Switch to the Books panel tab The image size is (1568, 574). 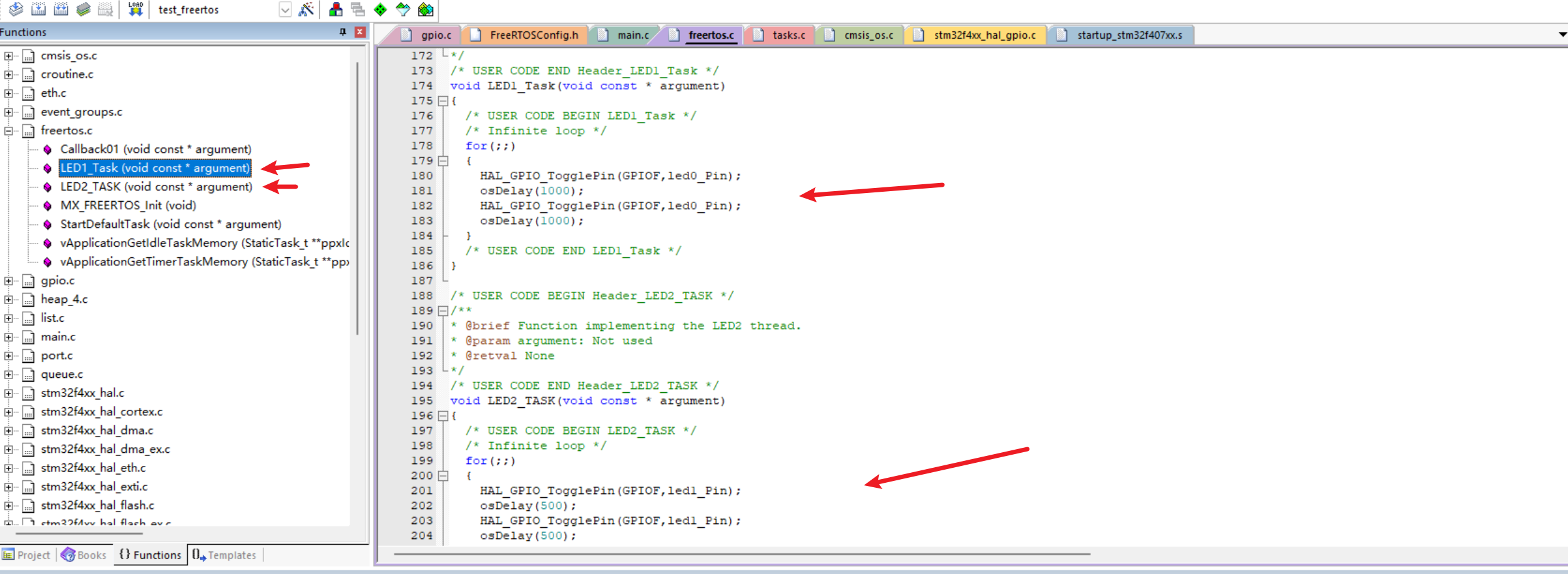click(x=84, y=555)
